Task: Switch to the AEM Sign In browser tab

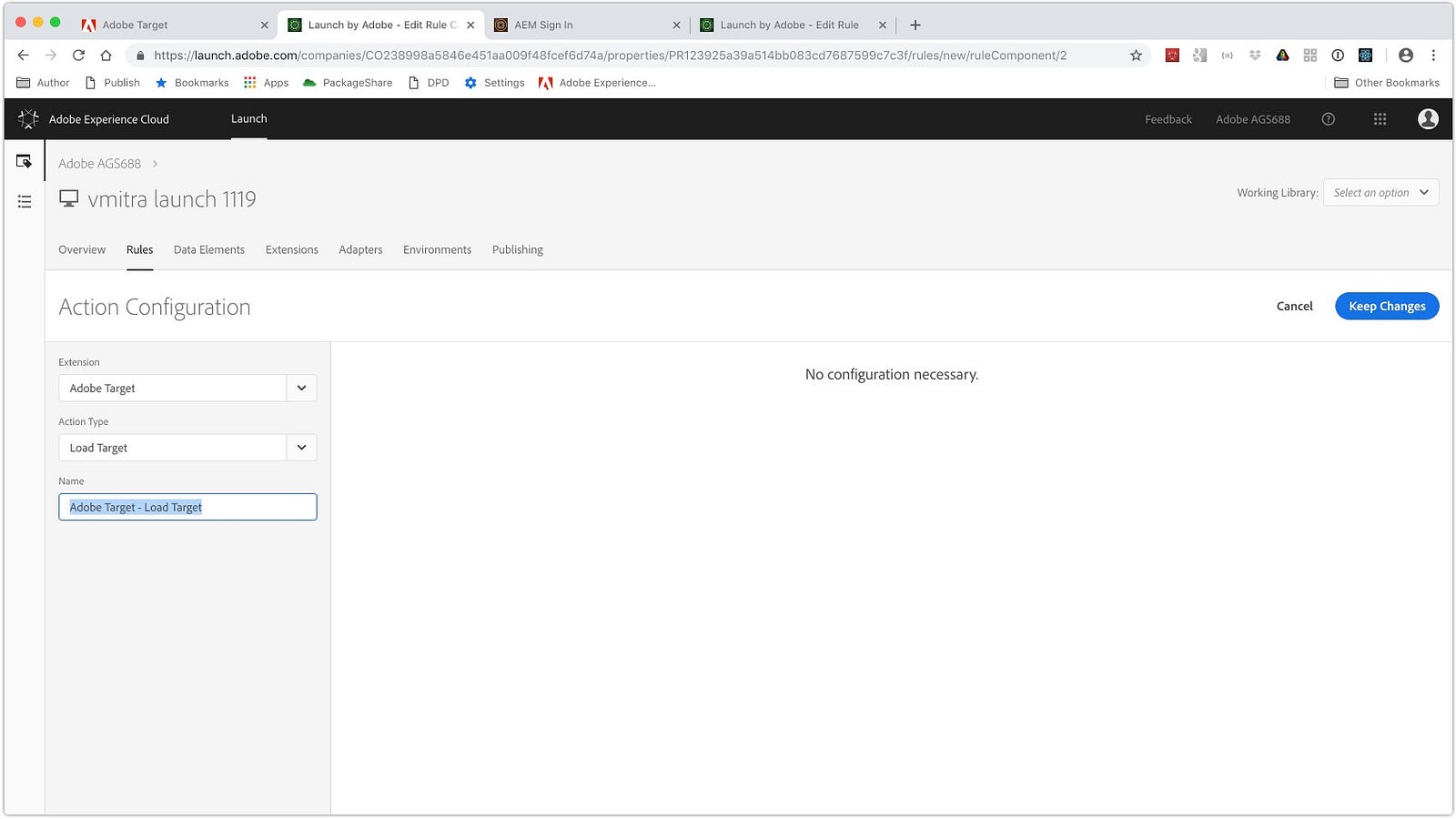Action: 586,25
